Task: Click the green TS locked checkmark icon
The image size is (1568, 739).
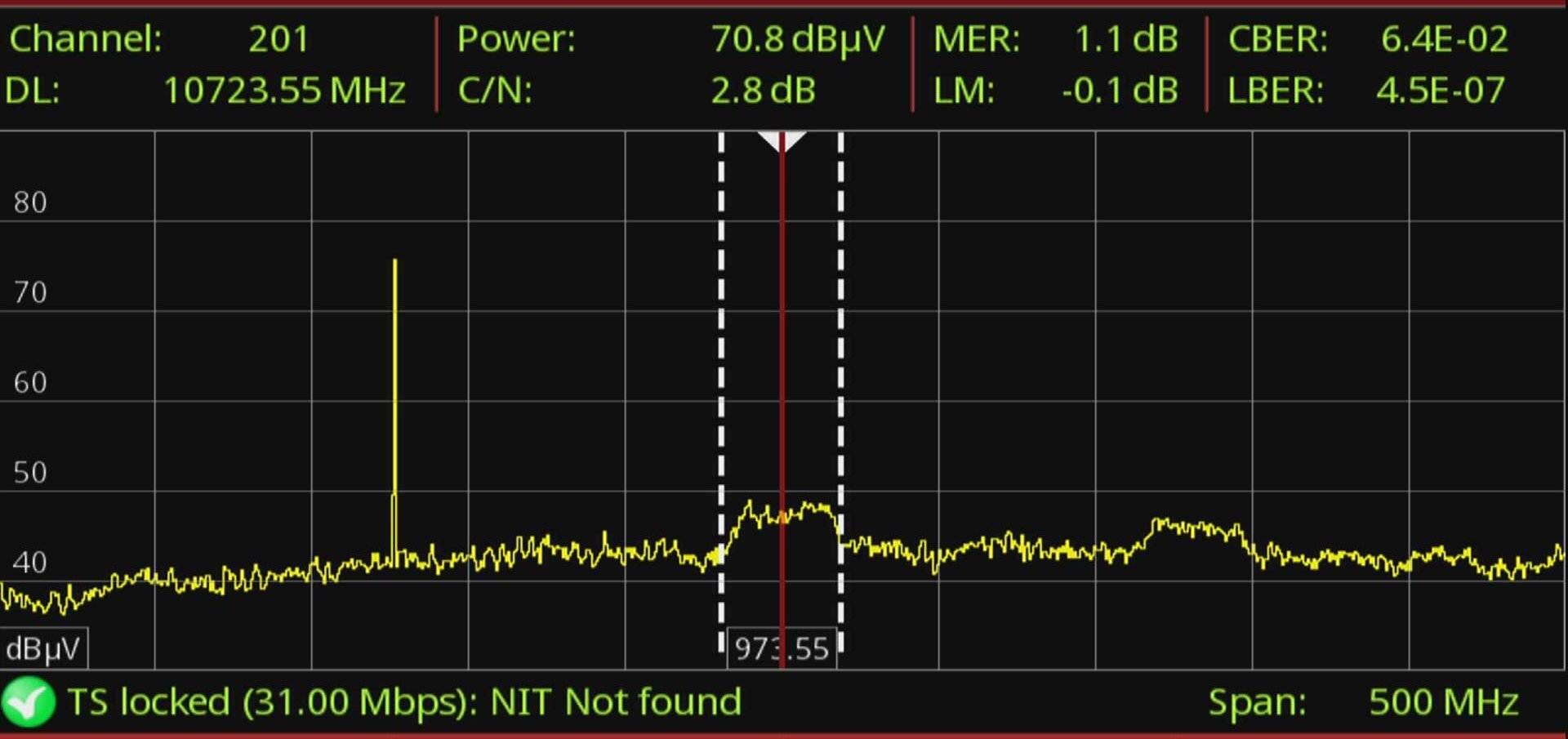Action: pos(28,702)
